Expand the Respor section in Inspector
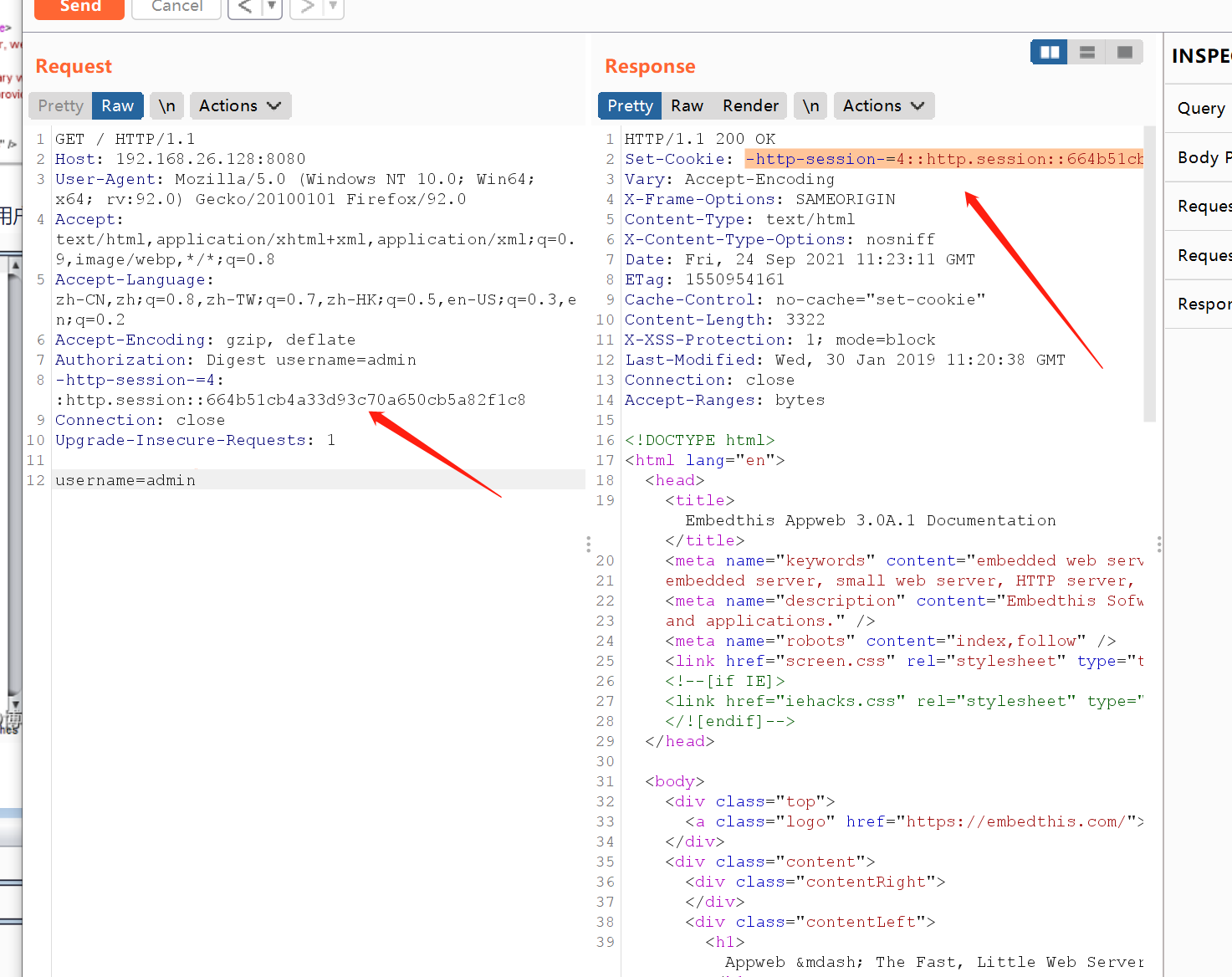The height and width of the screenshot is (977, 1232). coord(1199,304)
